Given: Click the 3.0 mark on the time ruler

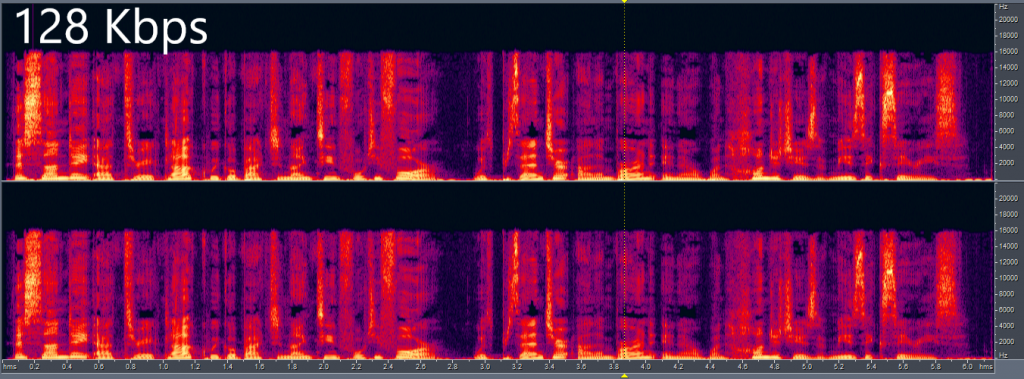Looking at the screenshot, I should (x=484, y=367).
